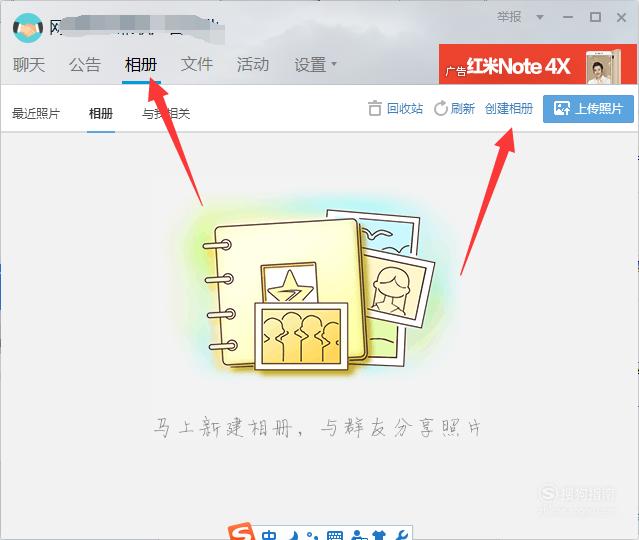Open the 公告 announcements tab
Image resolution: width=639 pixels, height=540 pixels.
pos(85,64)
